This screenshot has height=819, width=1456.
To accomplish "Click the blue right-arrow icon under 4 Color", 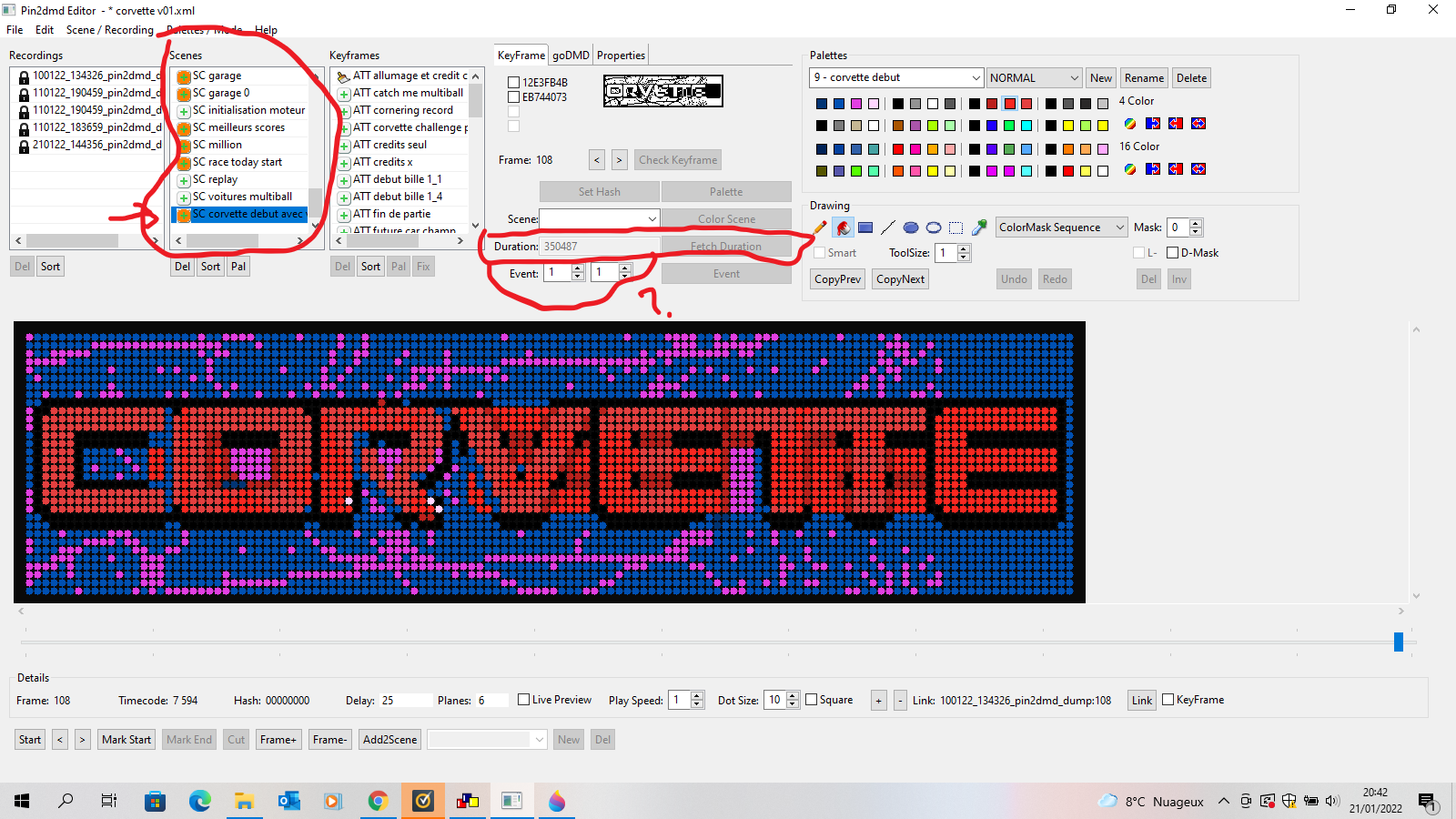I will point(1153,124).
